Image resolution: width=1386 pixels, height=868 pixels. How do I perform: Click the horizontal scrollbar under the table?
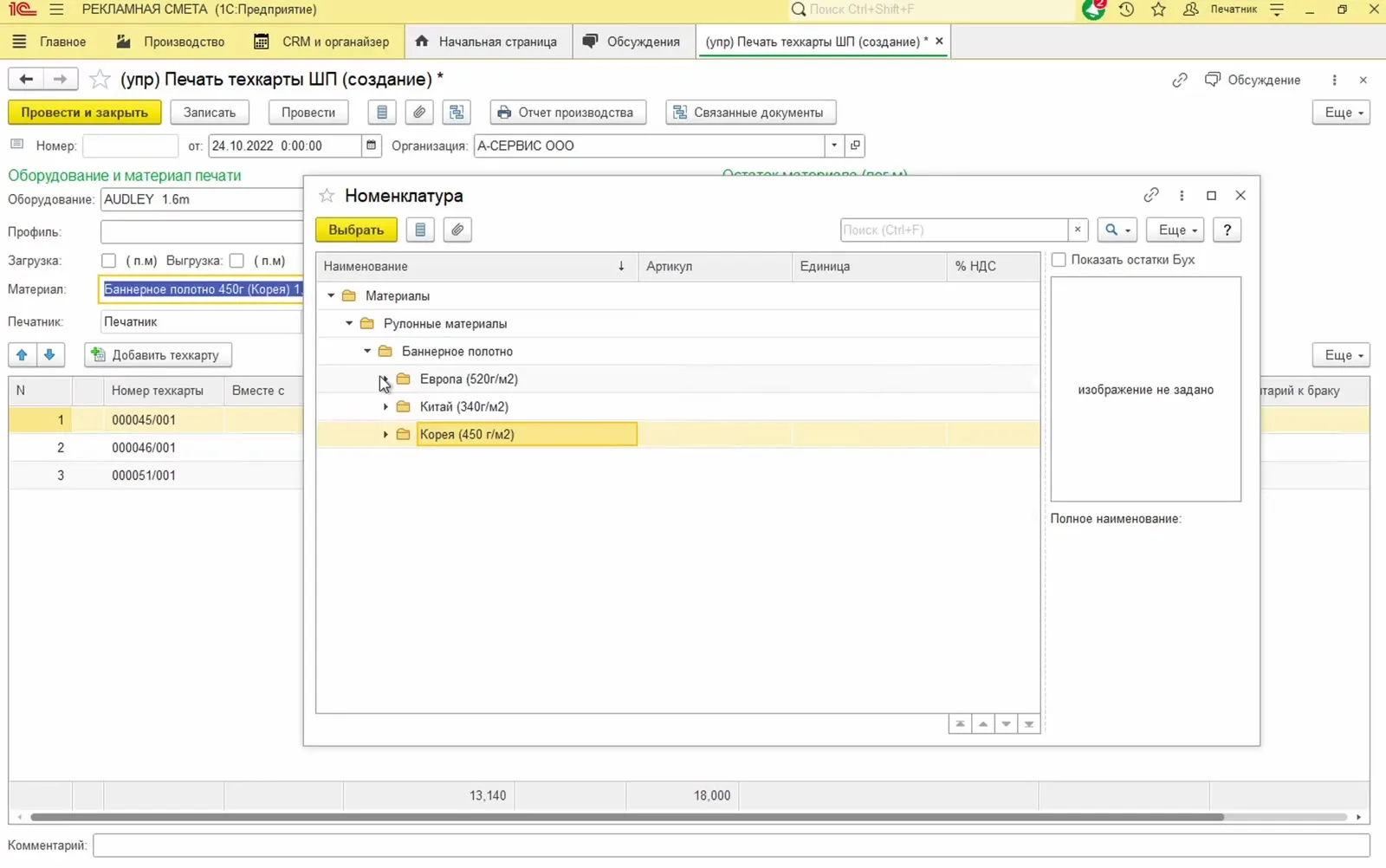[x=627, y=817]
